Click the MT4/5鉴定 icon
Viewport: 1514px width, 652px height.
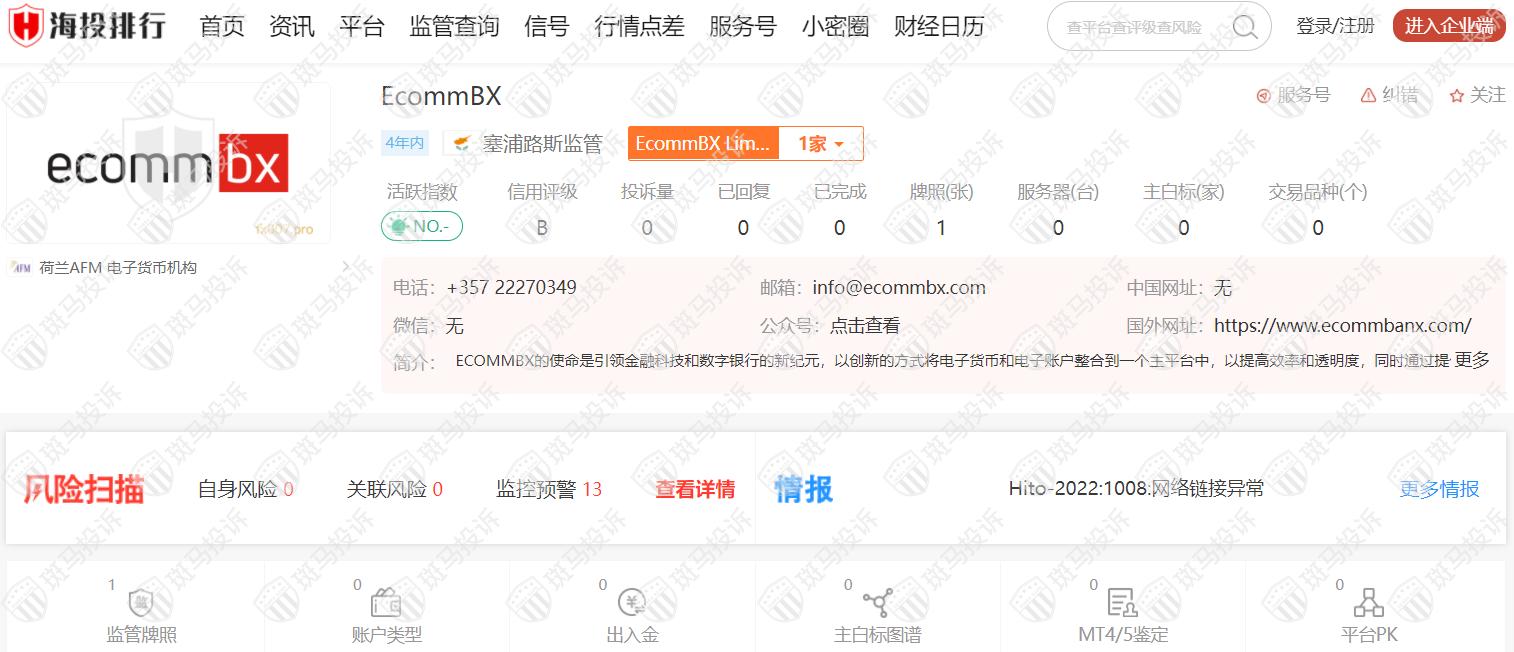[1122, 602]
